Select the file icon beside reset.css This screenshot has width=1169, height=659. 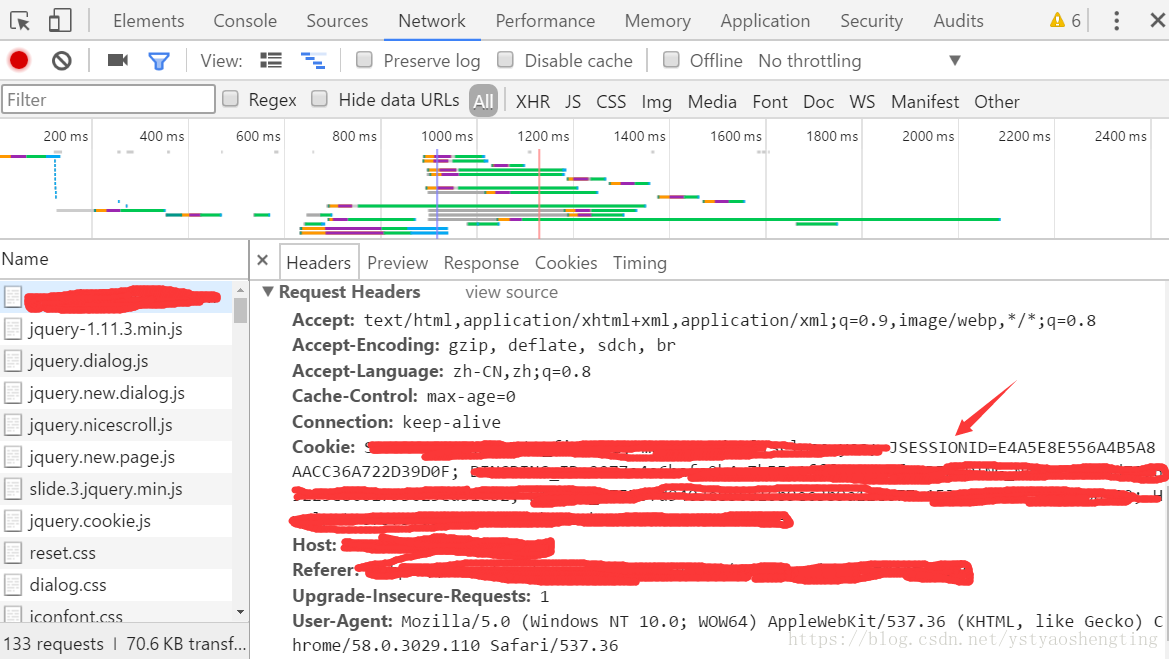coord(13,553)
